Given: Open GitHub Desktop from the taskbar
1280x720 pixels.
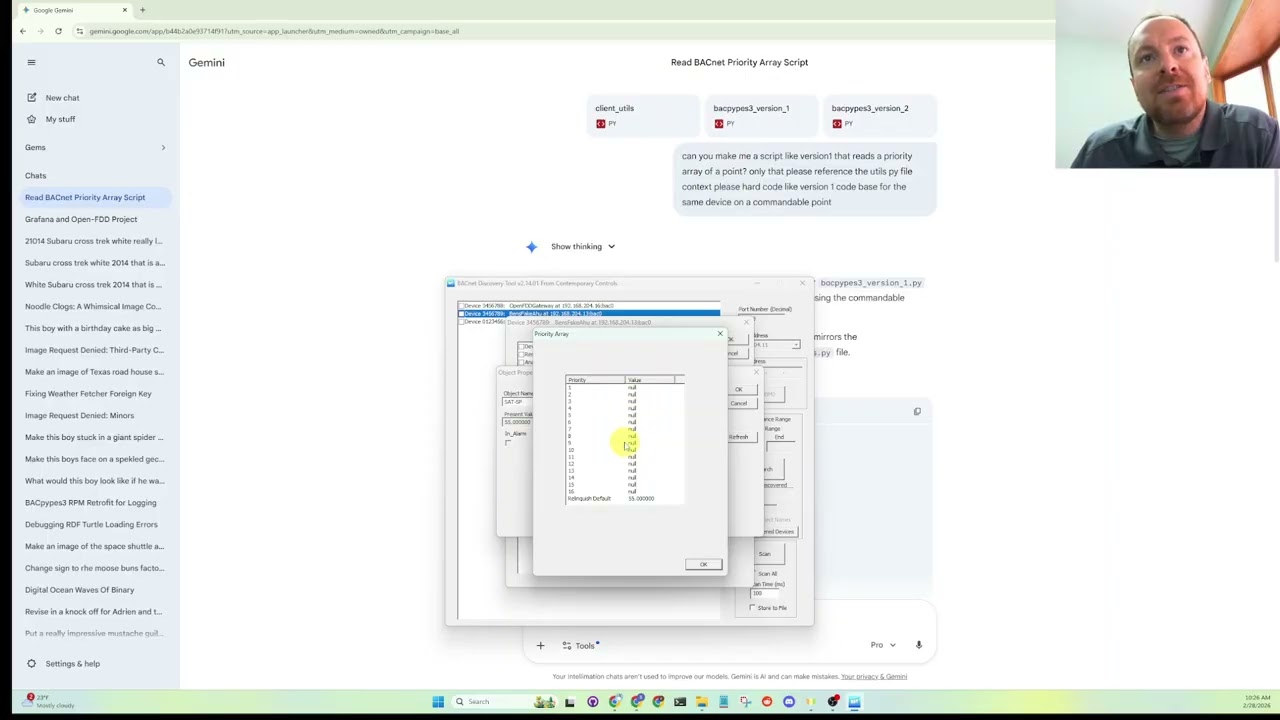Looking at the screenshot, I should pyautogui.click(x=593, y=701).
